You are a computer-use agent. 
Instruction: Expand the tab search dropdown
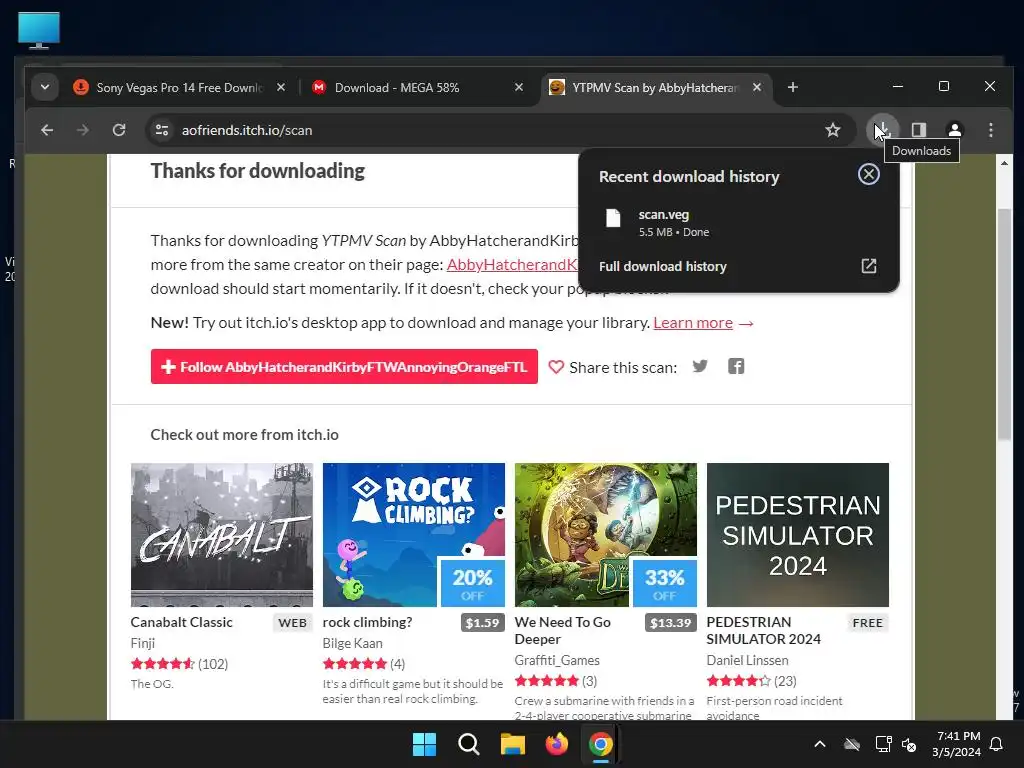click(x=44, y=87)
